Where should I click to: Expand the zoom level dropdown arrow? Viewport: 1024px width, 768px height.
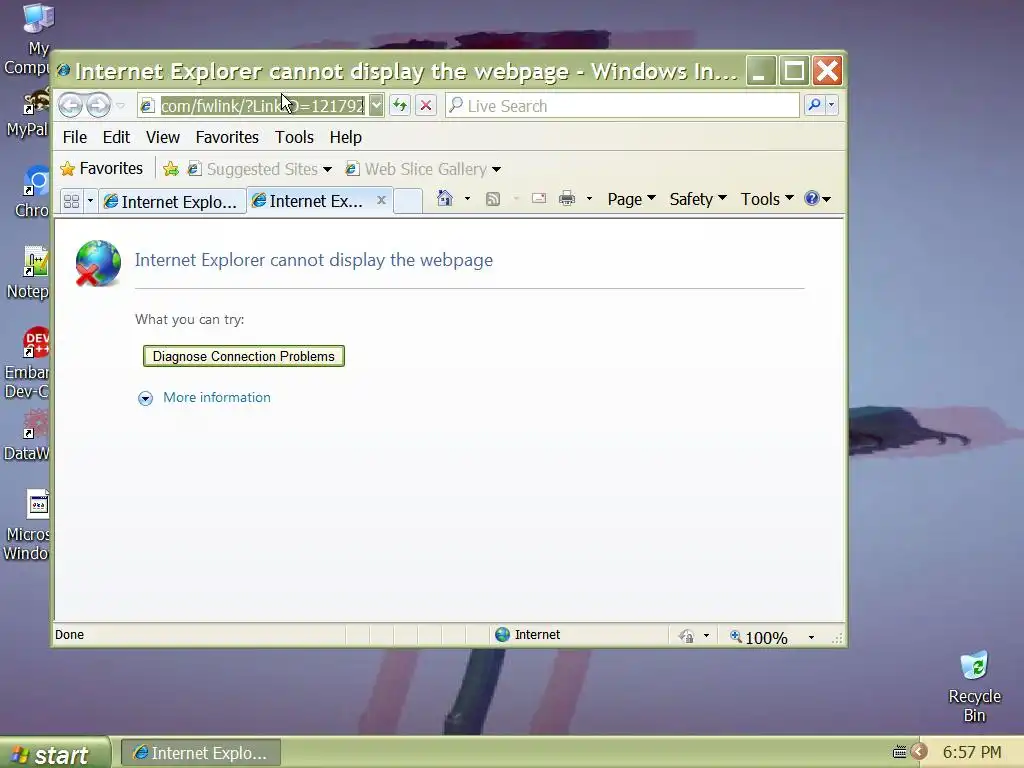coord(811,637)
